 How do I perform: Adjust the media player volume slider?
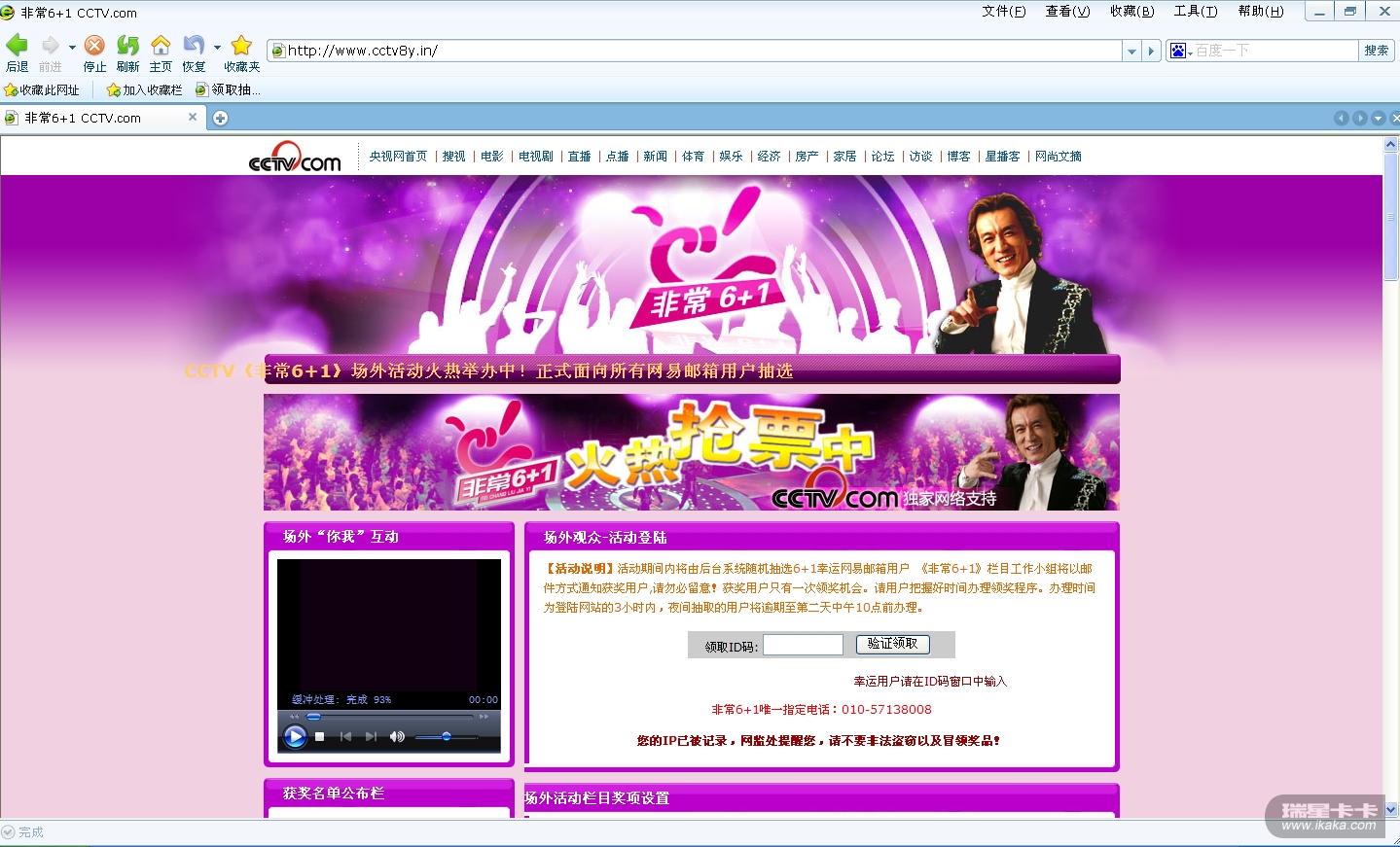(x=447, y=736)
